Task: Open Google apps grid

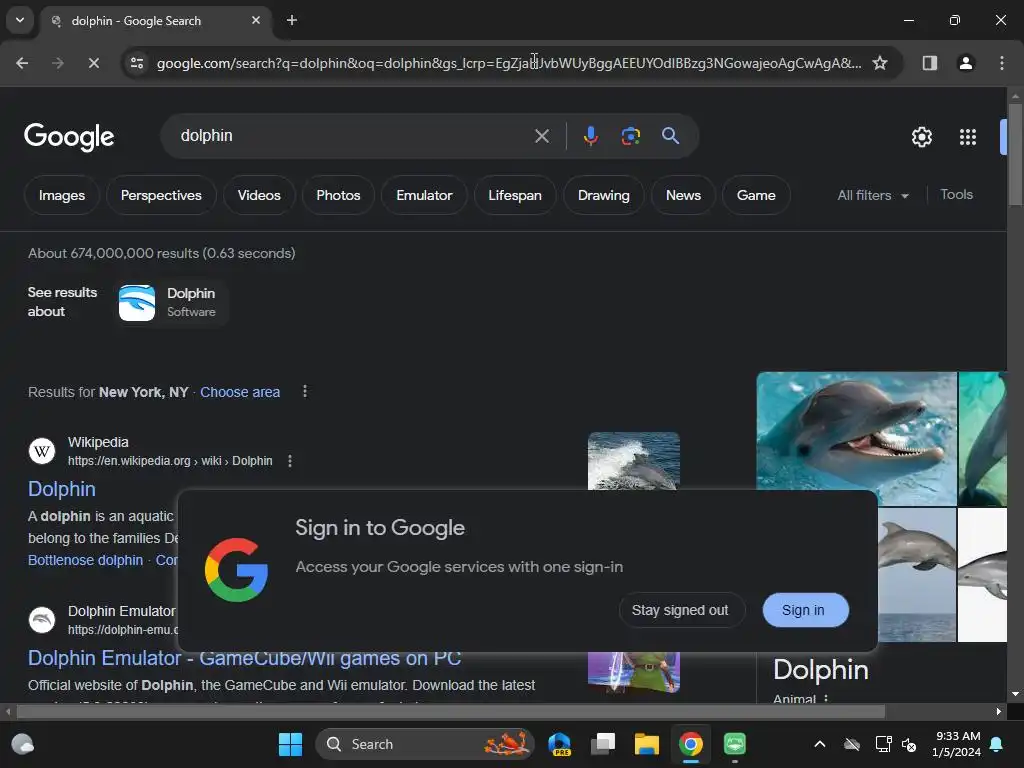Action: coord(967,136)
